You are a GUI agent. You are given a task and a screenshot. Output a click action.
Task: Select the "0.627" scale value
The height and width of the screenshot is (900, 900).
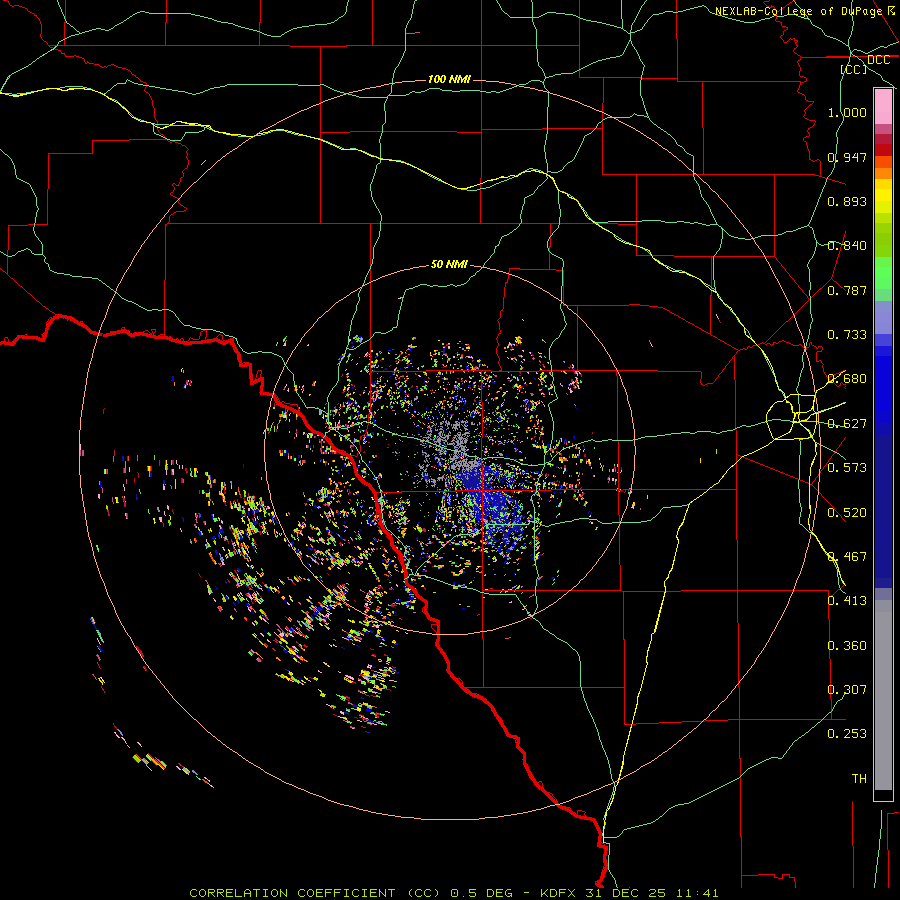tap(847, 424)
